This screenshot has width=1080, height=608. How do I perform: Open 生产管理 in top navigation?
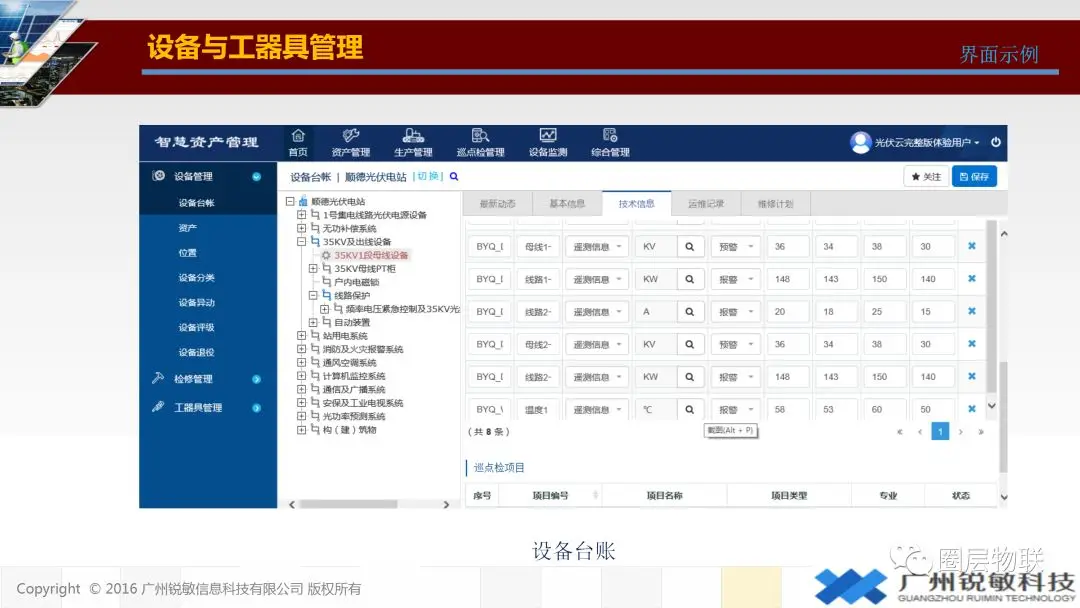click(x=413, y=143)
